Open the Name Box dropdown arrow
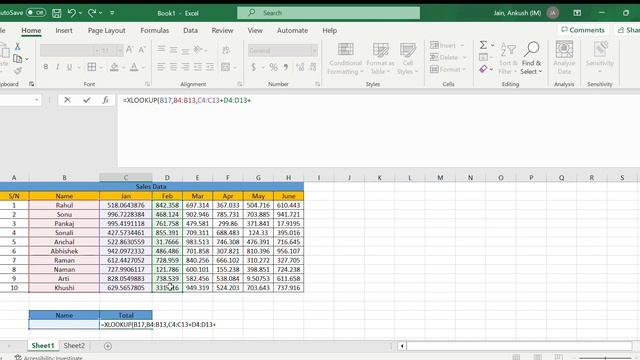640x360 pixels. tap(37, 100)
